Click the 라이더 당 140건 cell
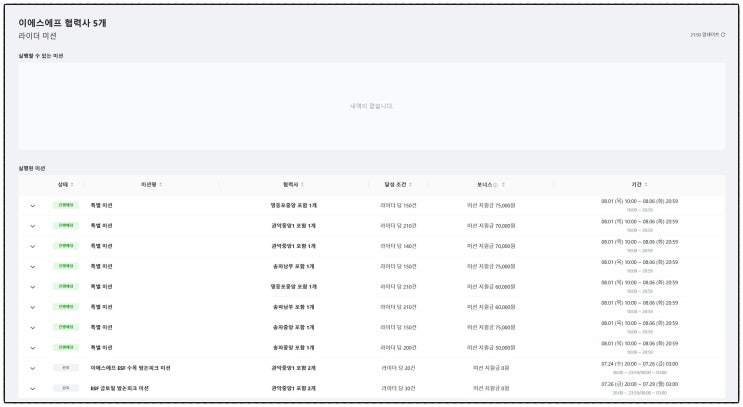 (x=398, y=246)
